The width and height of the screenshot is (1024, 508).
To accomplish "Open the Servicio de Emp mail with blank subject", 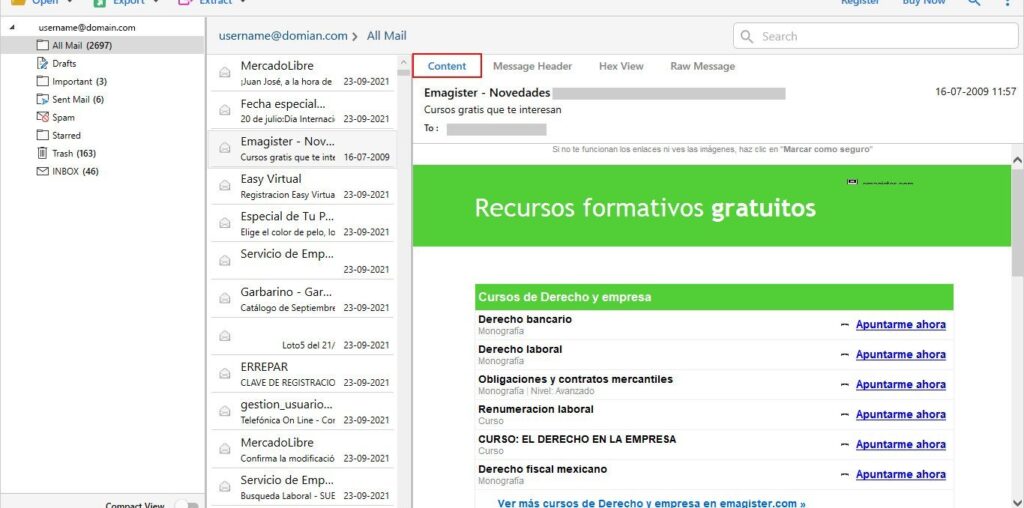I will pyautogui.click(x=301, y=261).
